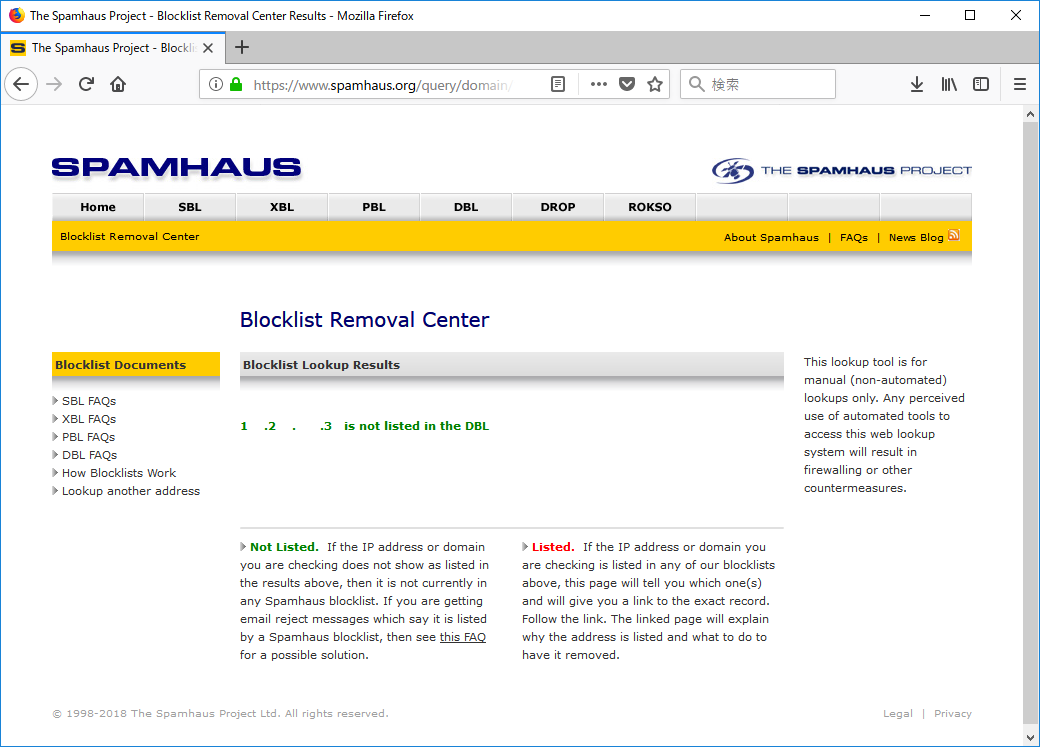
Task: Click the green 'Not Listed.' label
Action: [284, 547]
